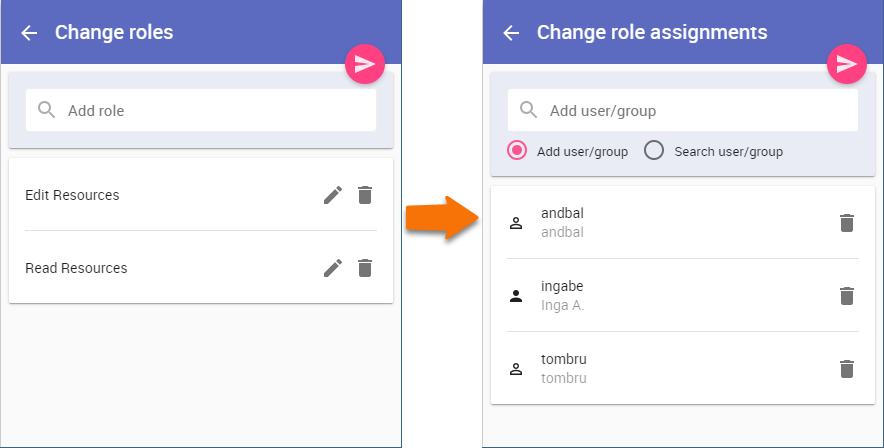884x448 pixels.
Task: Remove tombru from role assignments
Action: pyautogui.click(x=847, y=369)
